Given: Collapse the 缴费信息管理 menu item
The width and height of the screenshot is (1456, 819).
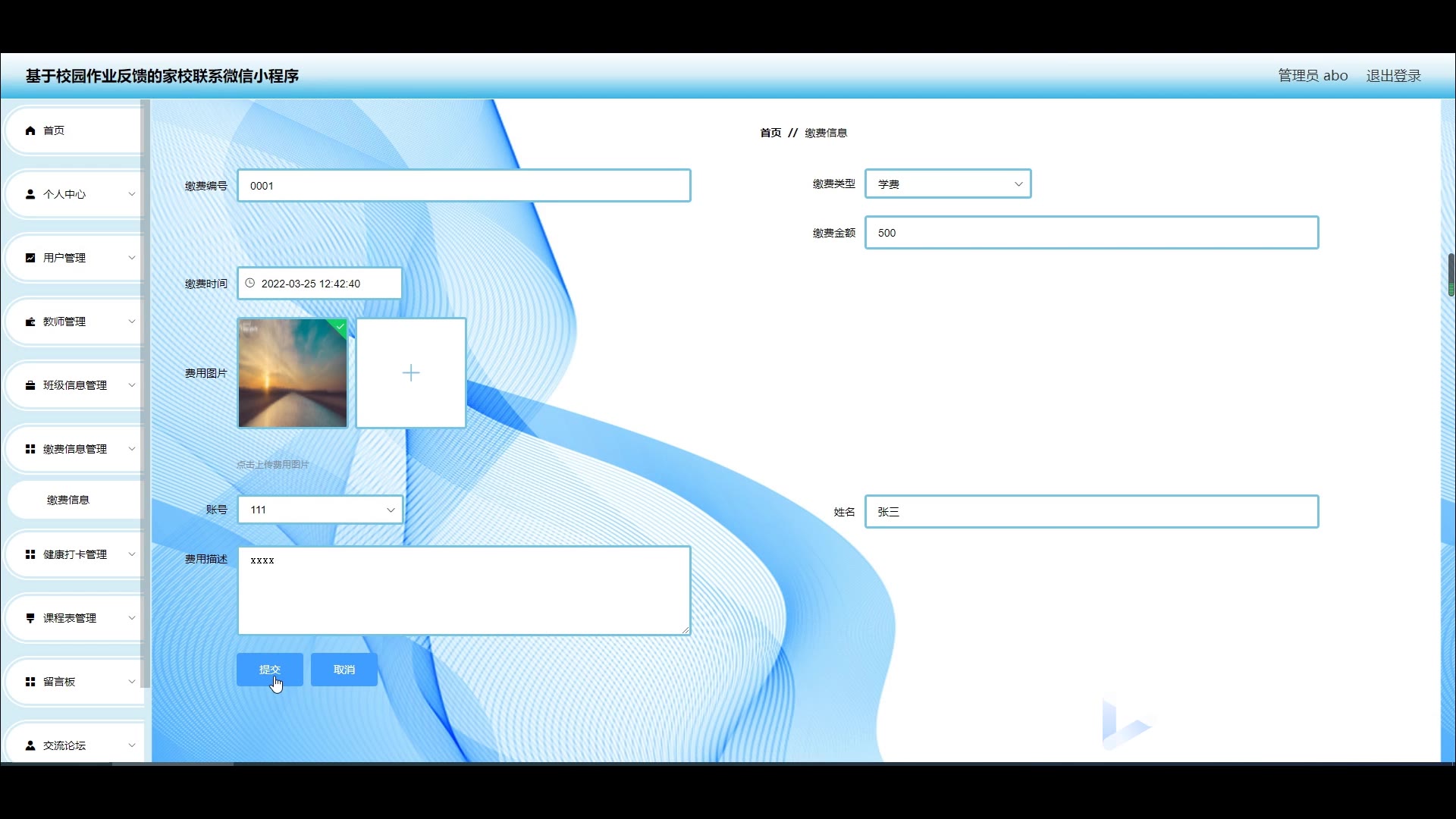Looking at the screenshot, I should tap(74, 449).
